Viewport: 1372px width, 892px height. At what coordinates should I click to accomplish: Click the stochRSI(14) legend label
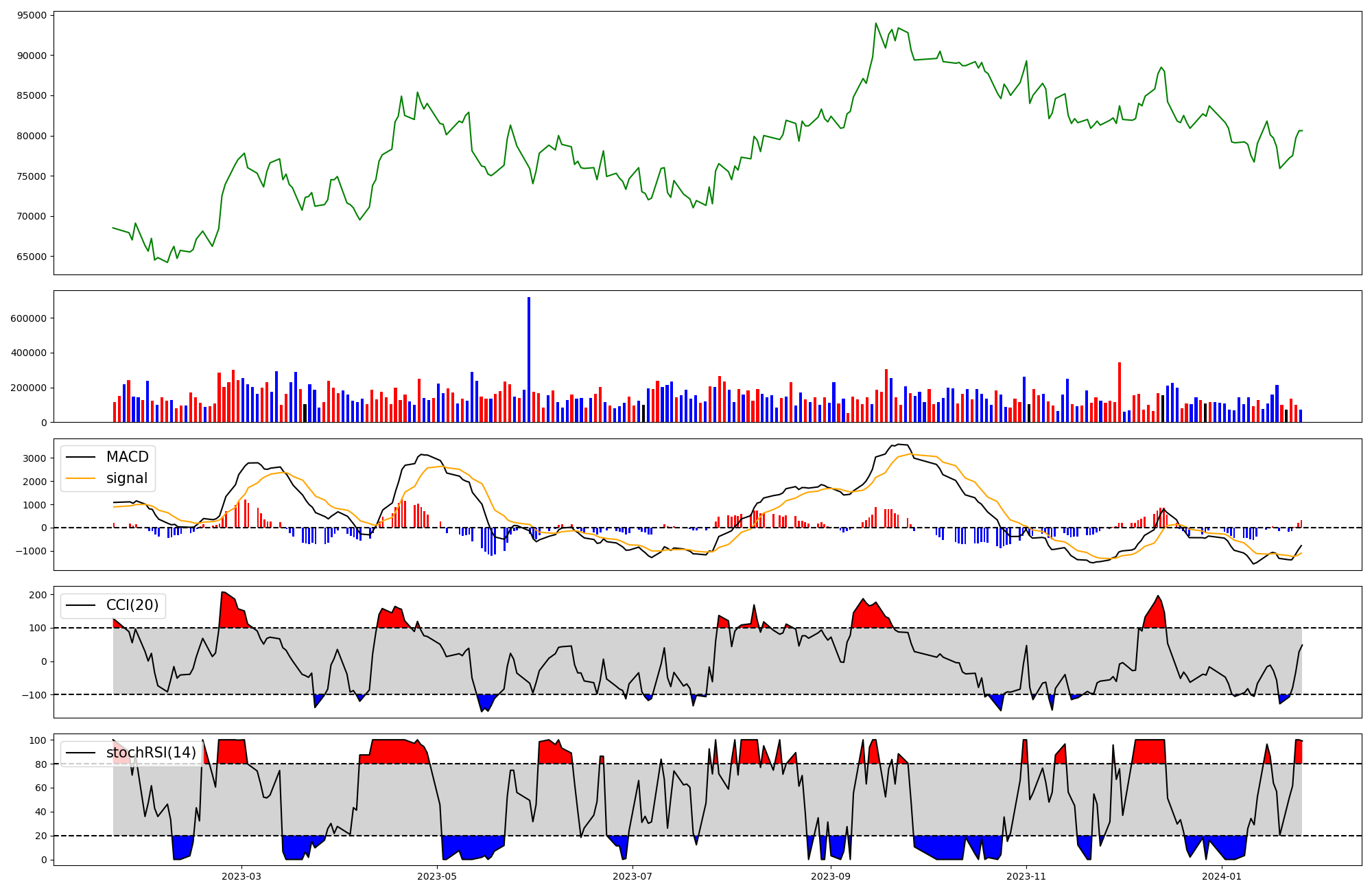click(151, 753)
